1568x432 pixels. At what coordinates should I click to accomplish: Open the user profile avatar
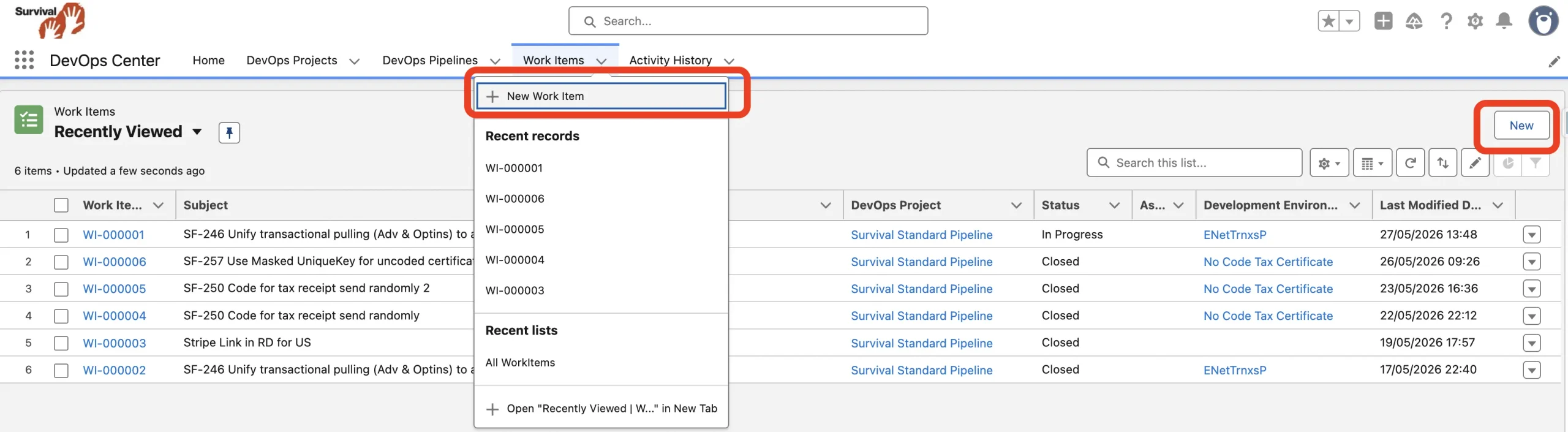click(x=1543, y=21)
